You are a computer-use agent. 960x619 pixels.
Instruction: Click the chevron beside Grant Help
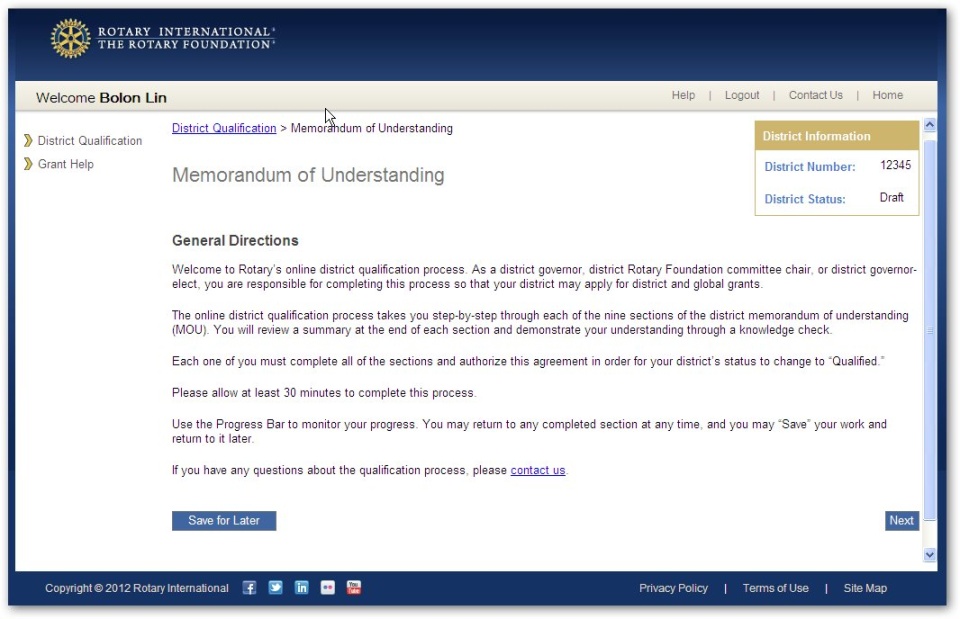point(28,163)
